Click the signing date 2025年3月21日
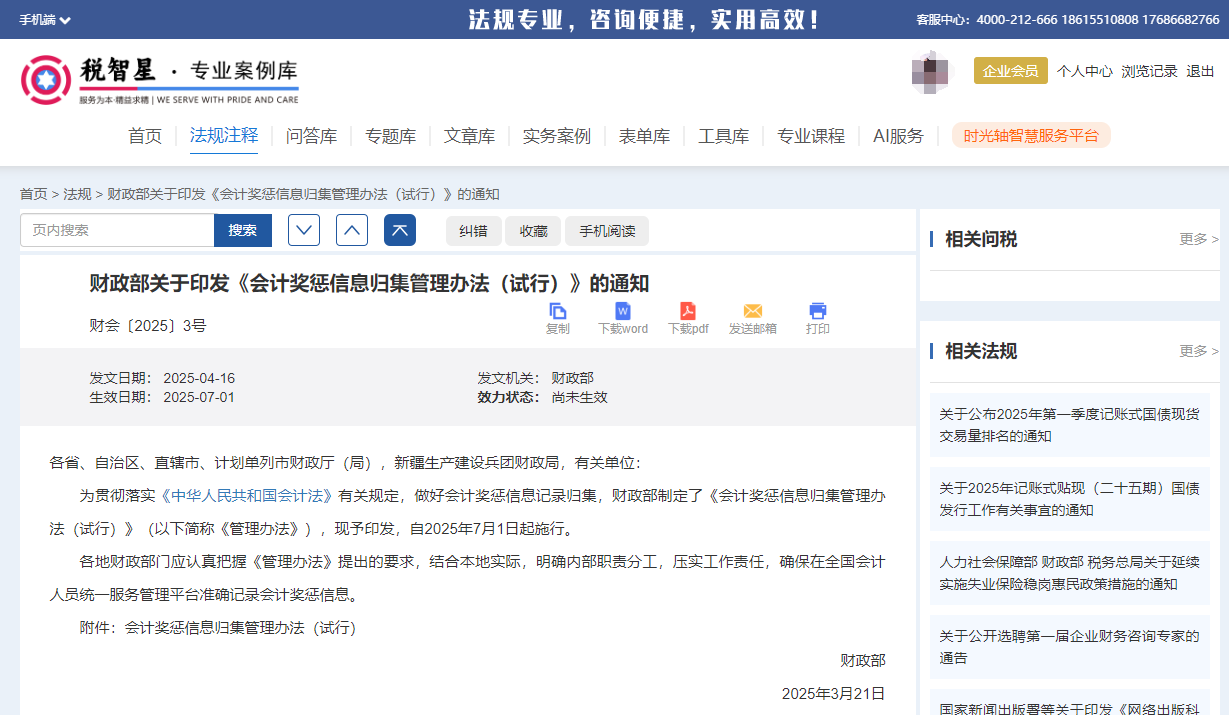The width and height of the screenshot is (1229, 715). [x=833, y=694]
